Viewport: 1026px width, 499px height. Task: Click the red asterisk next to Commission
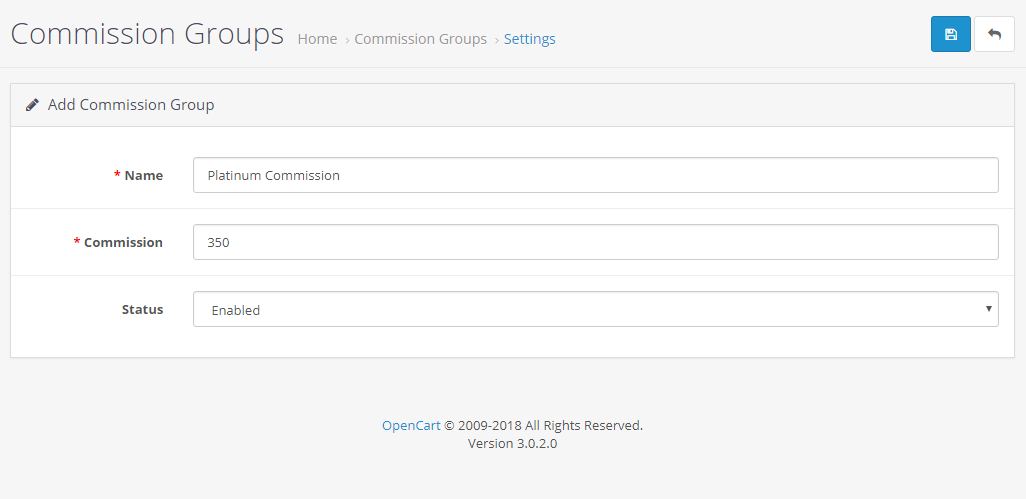pyautogui.click(x=77, y=241)
